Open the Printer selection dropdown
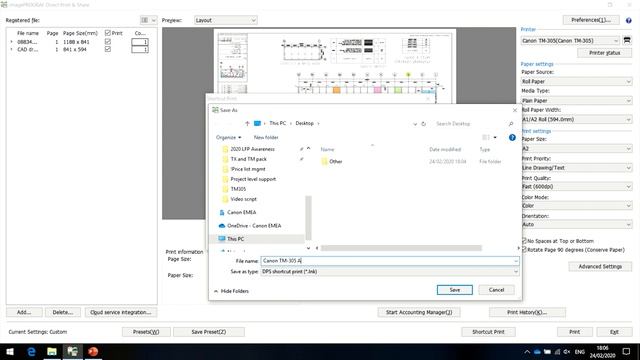The width and height of the screenshot is (640, 360). 570,40
